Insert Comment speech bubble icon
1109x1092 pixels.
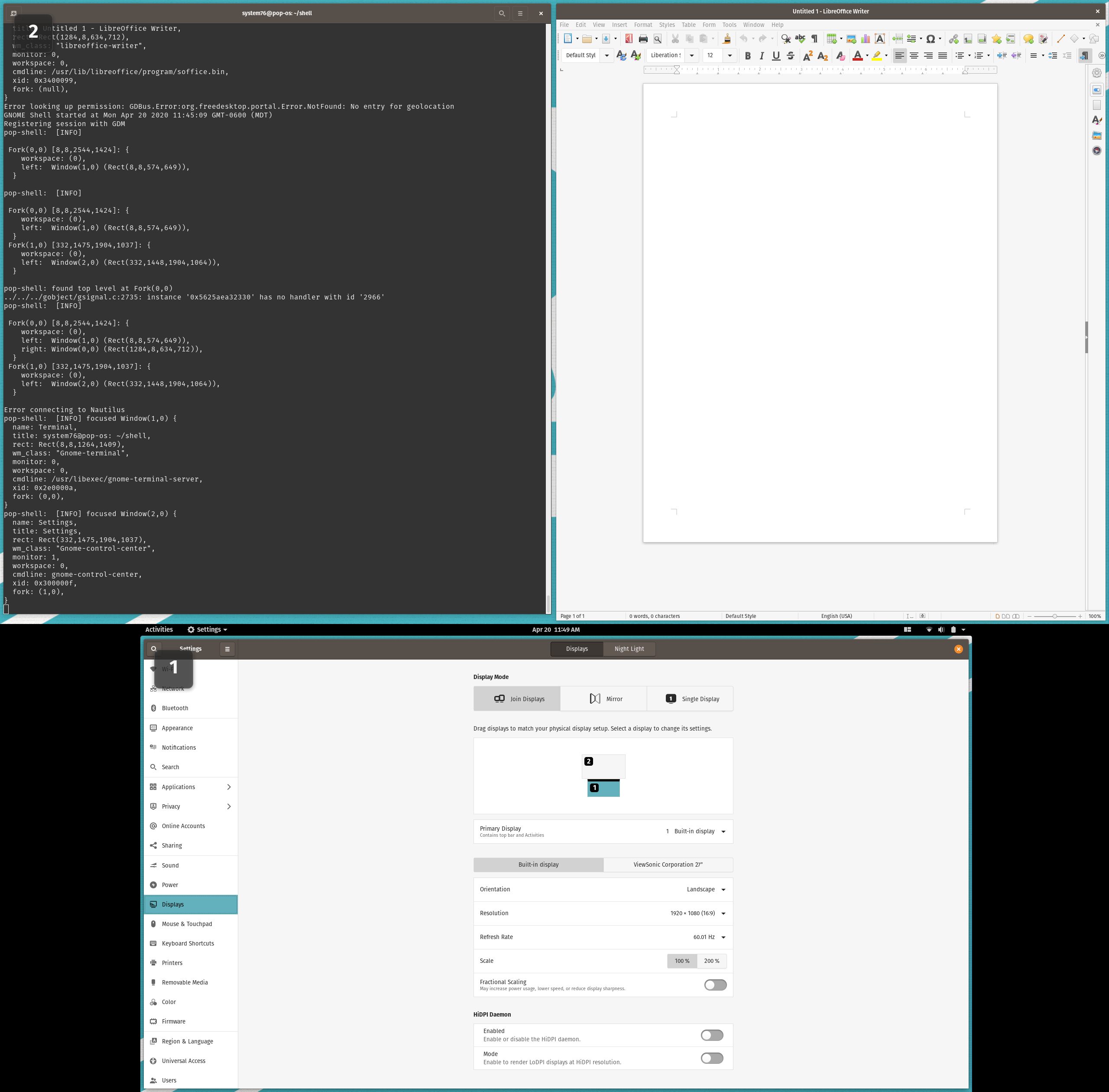pos(1029,39)
